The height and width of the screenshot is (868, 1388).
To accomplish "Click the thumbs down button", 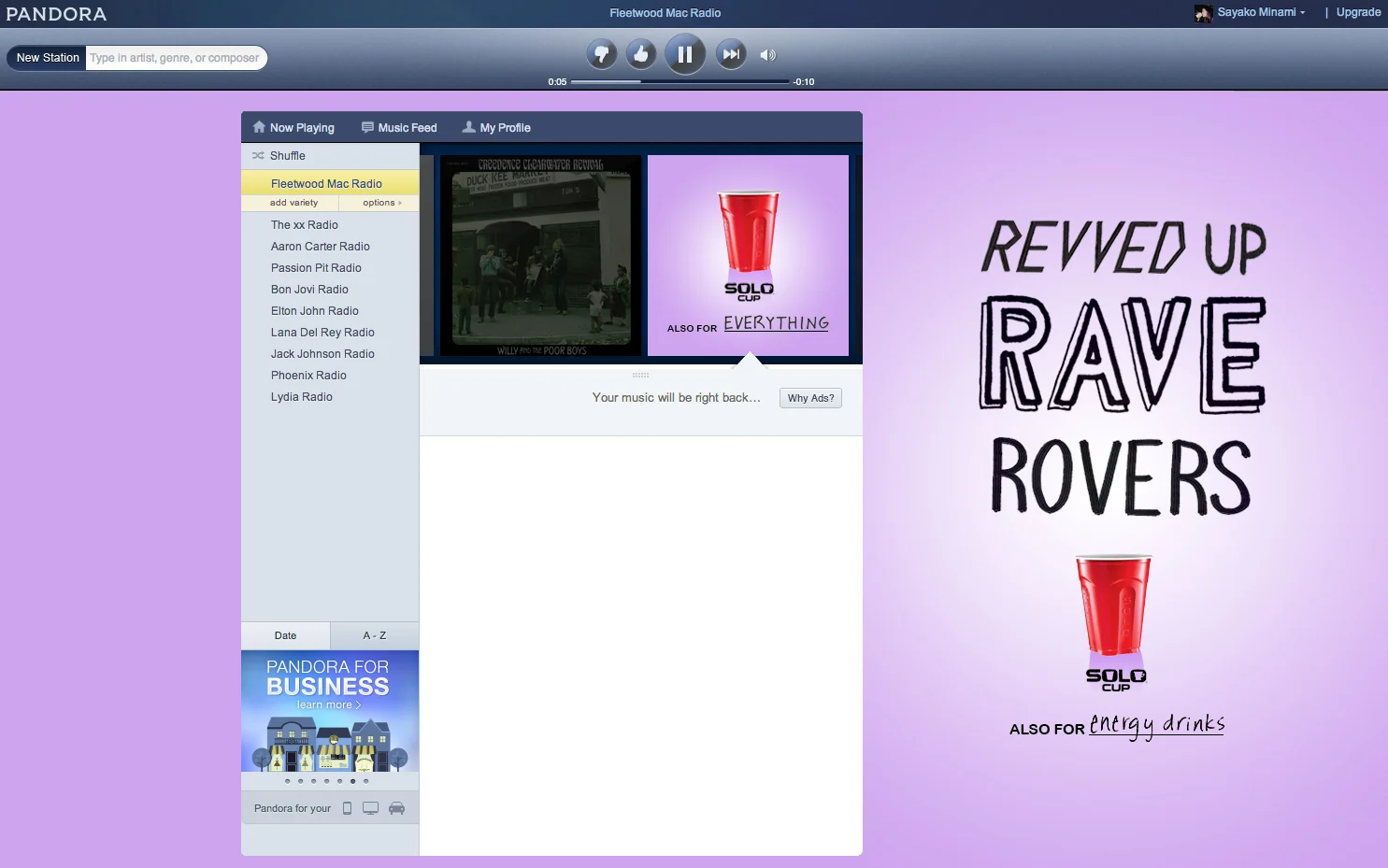I will click(602, 54).
